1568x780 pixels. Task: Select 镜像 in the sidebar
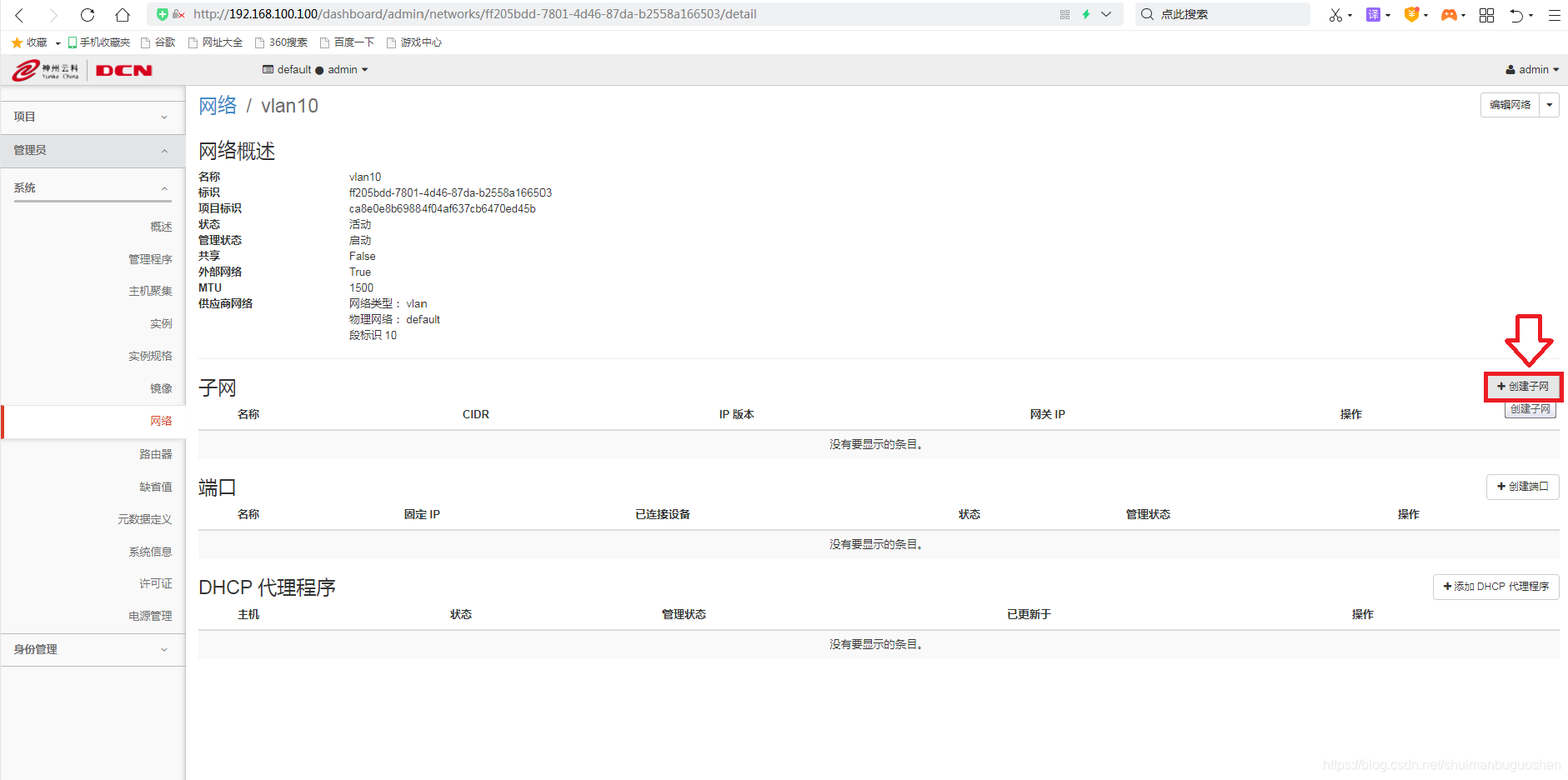pos(161,388)
